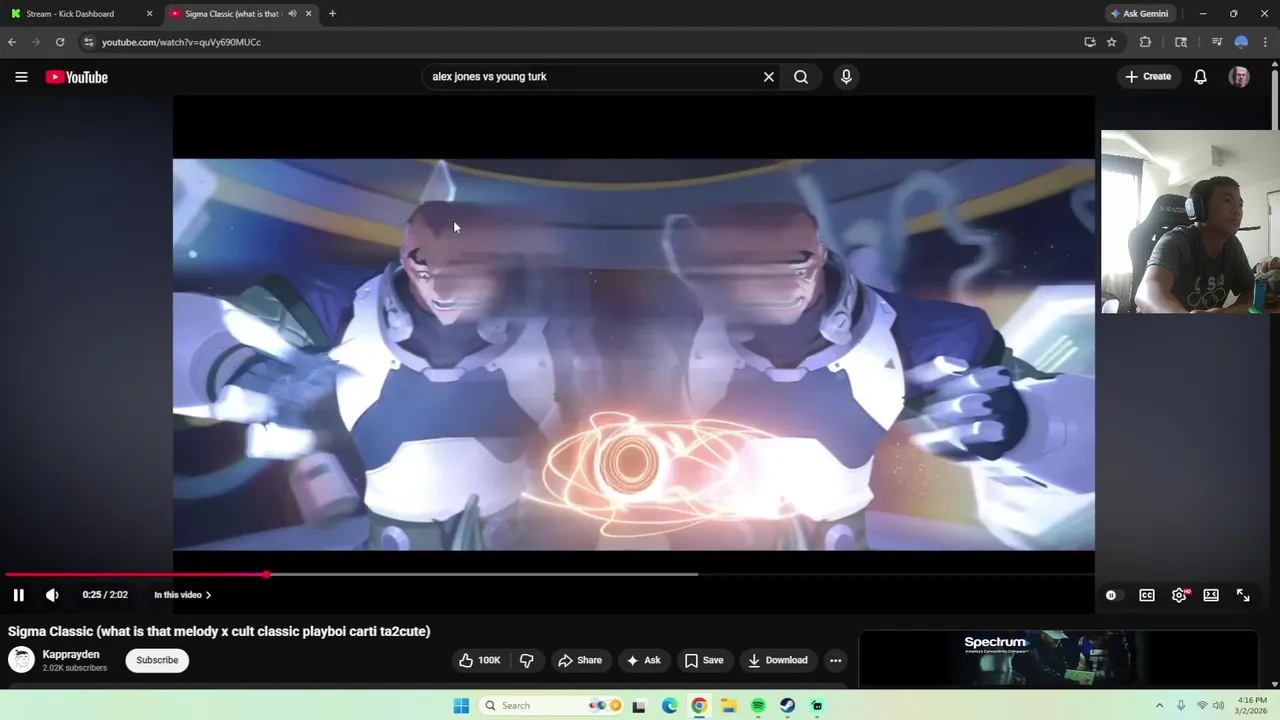Open the YouTube guide hamburger menu
Viewport: 1280px width, 720px height.
pos(21,77)
